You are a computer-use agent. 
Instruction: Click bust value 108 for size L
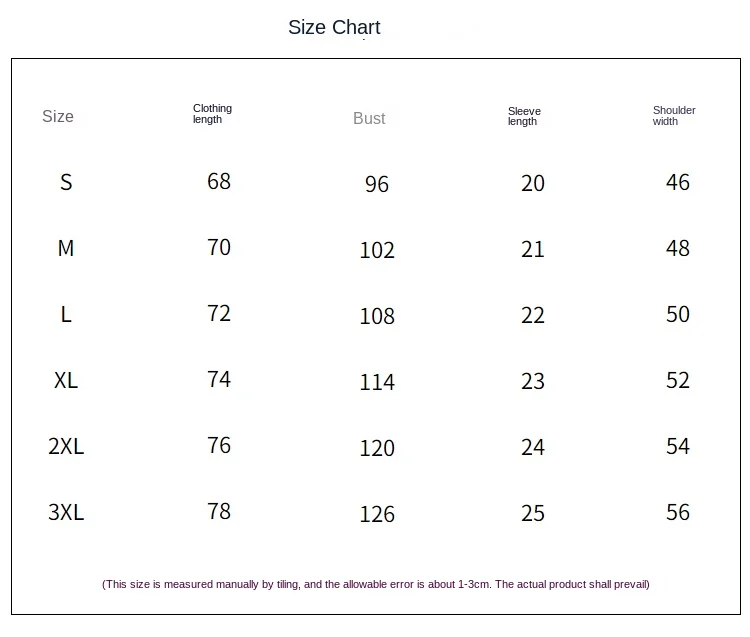[377, 316]
